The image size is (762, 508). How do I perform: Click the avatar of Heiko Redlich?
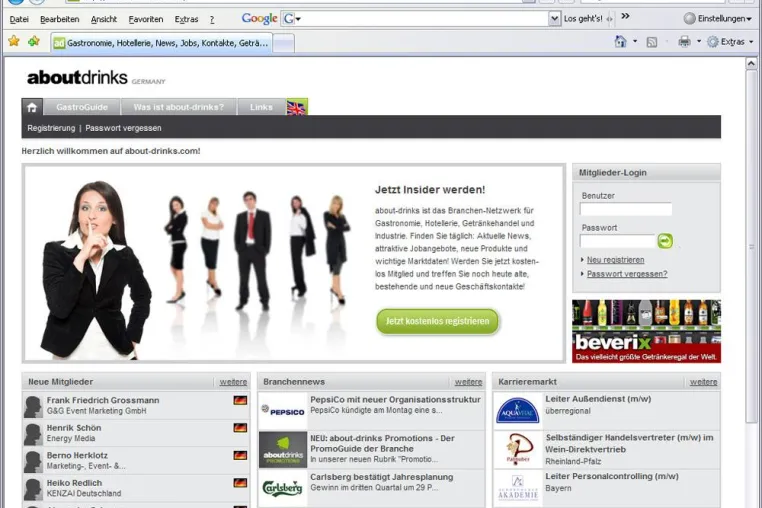coord(34,489)
